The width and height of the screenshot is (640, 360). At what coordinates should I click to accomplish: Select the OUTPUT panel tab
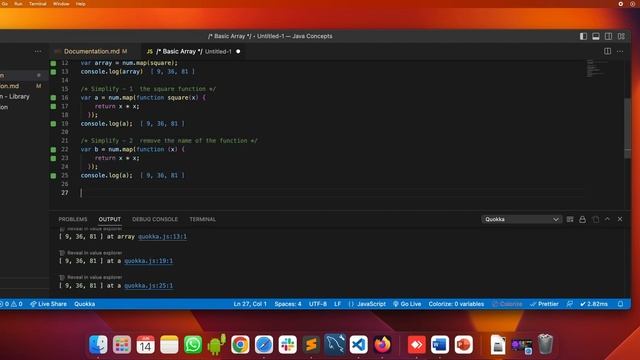[x=110, y=219]
